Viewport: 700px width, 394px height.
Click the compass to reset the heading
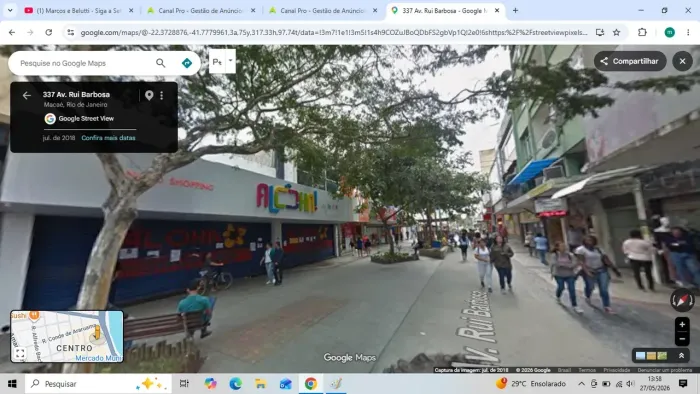pyautogui.click(x=682, y=300)
